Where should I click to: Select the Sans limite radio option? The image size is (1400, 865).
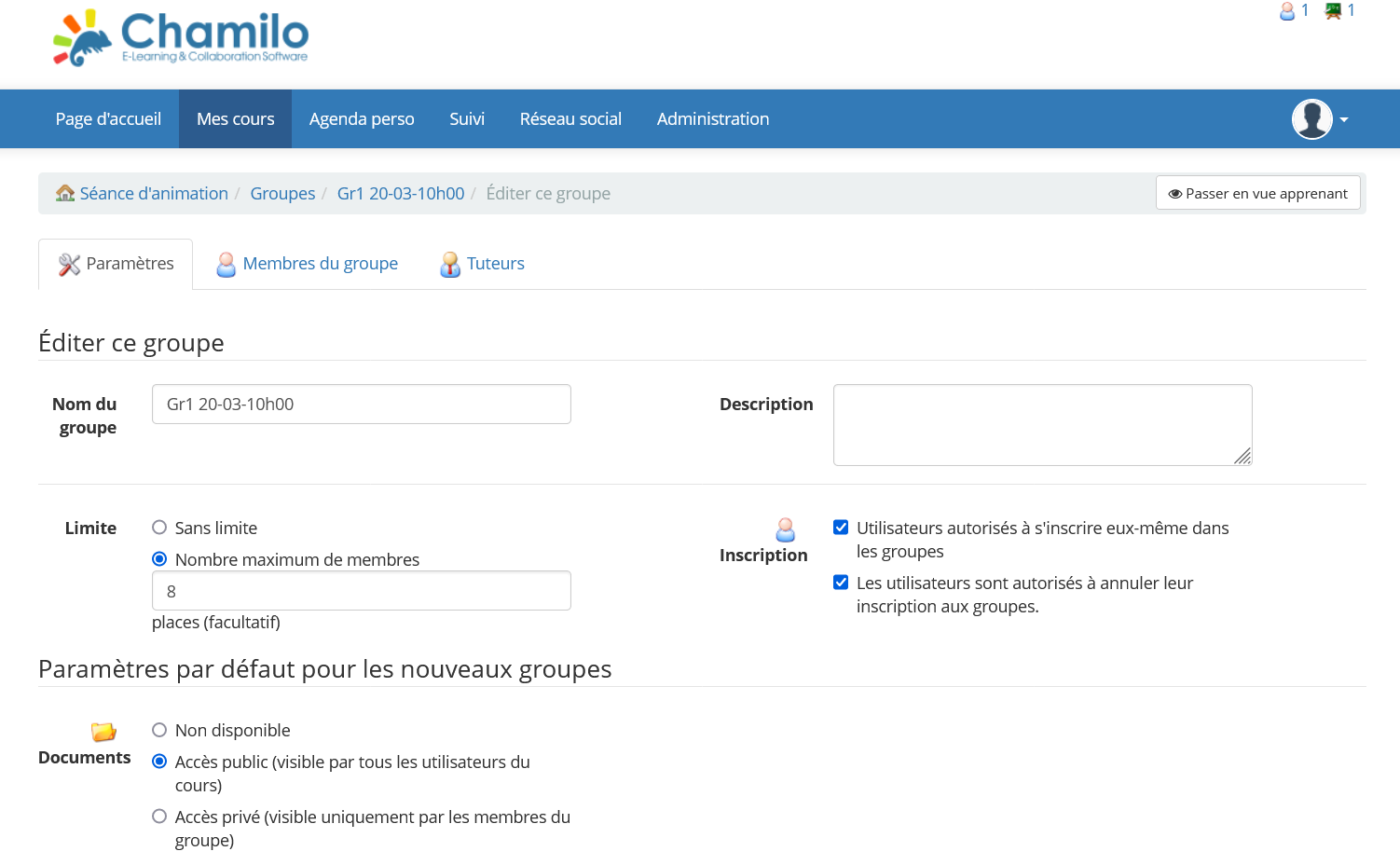[158, 527]
